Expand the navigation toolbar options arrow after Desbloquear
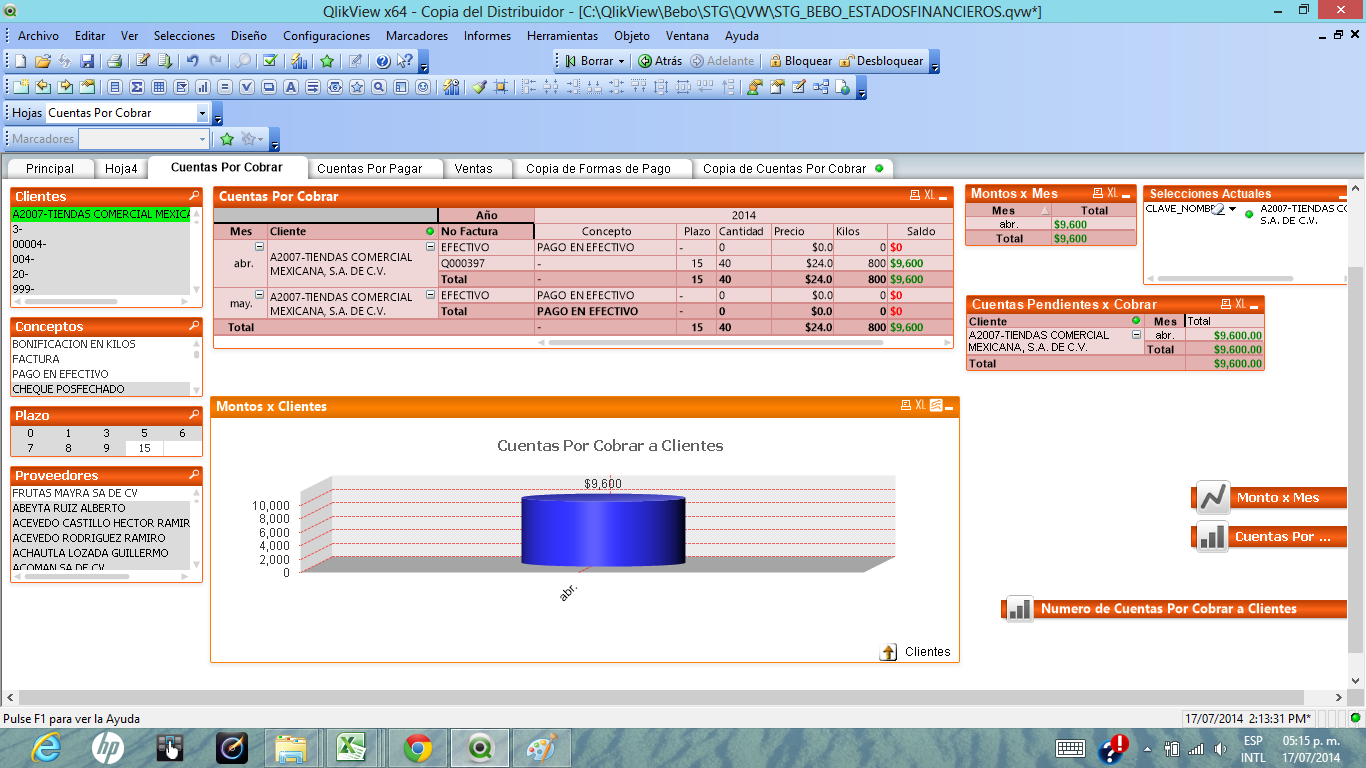The image size is (1366, 768). 935,64
